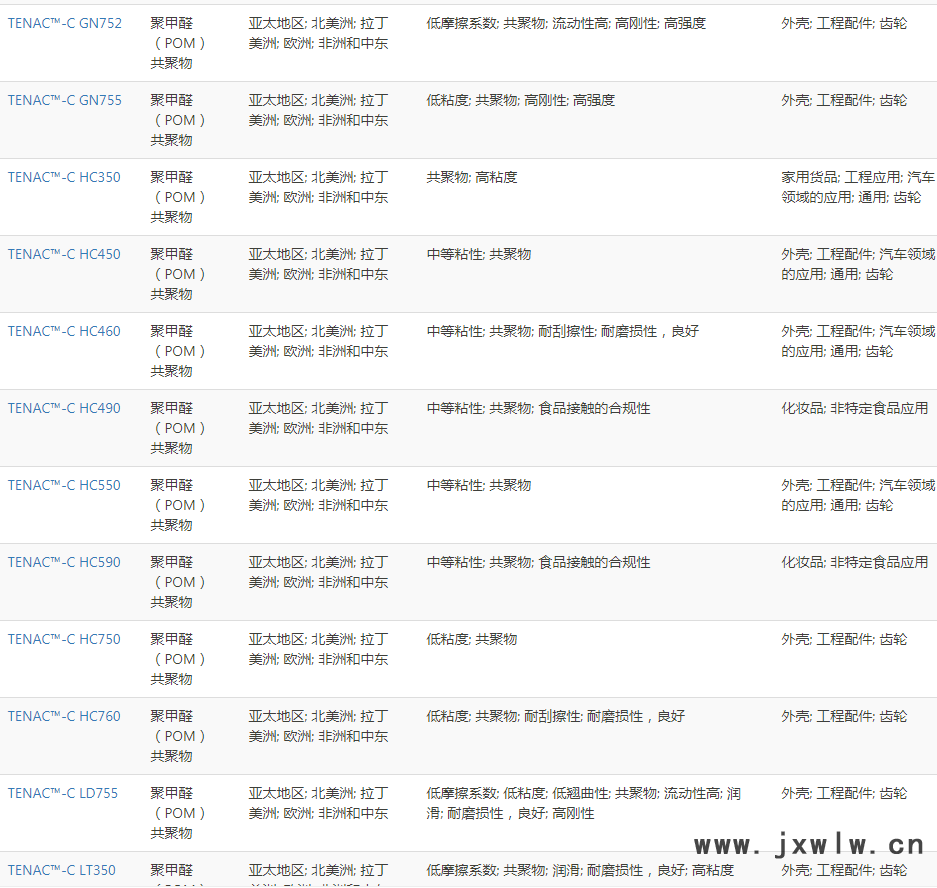
Task: Select the TENAC™-C LT350 link
Action: pyautogui.click(x=62, y=870)
